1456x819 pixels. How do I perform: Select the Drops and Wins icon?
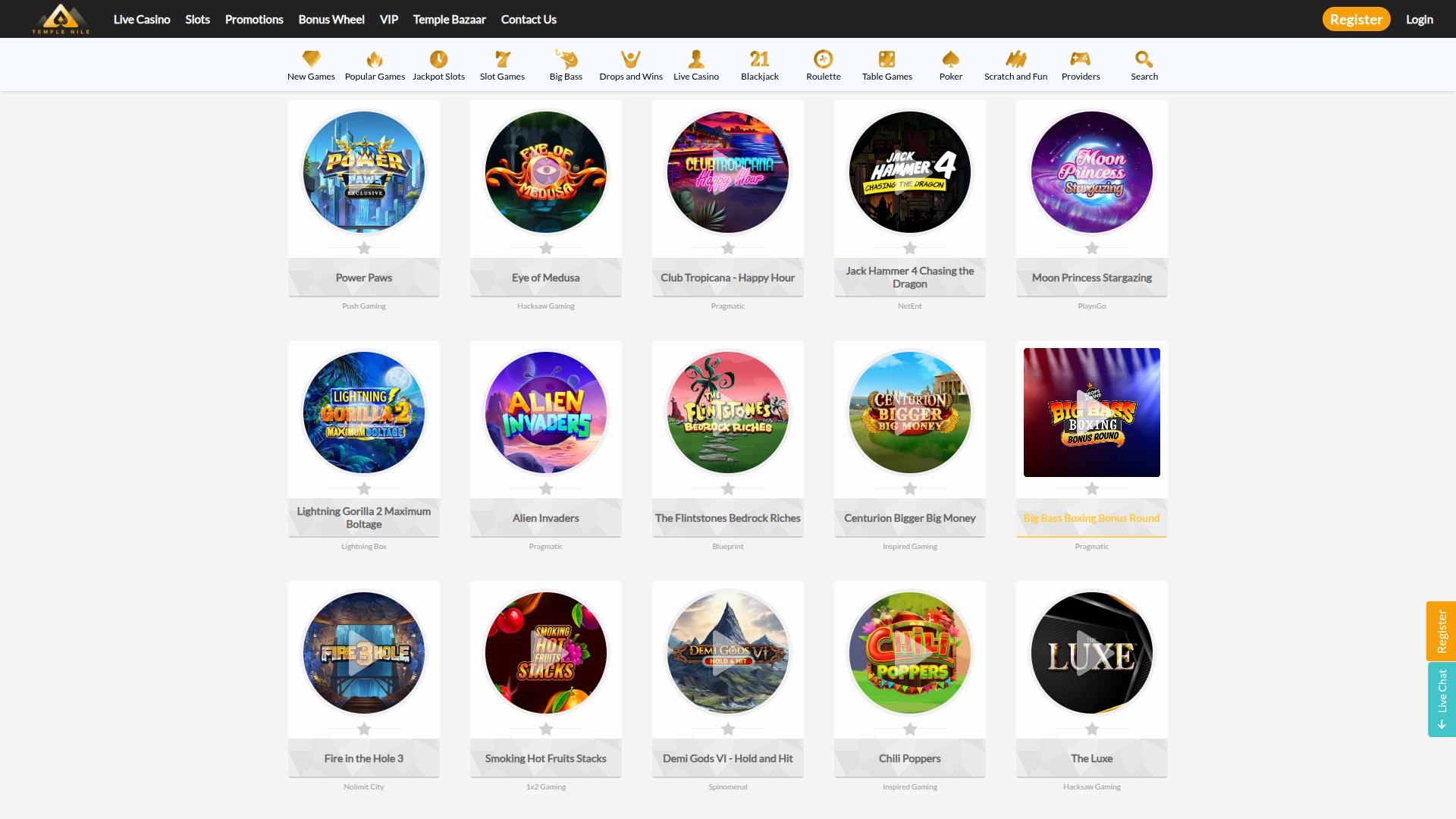(x=631, y=58)
